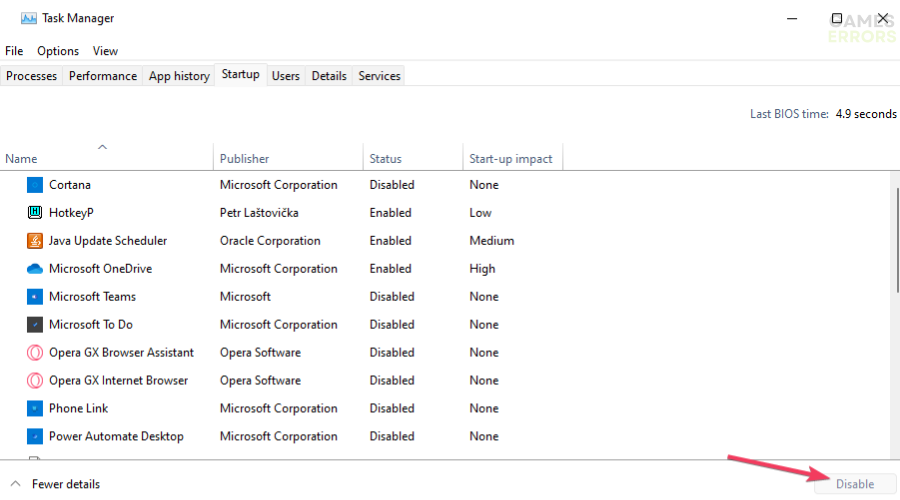Viewport: 900px width, 500px height.
Task: Click OneDrive's High start-up impact value
Action: (482, 269)
